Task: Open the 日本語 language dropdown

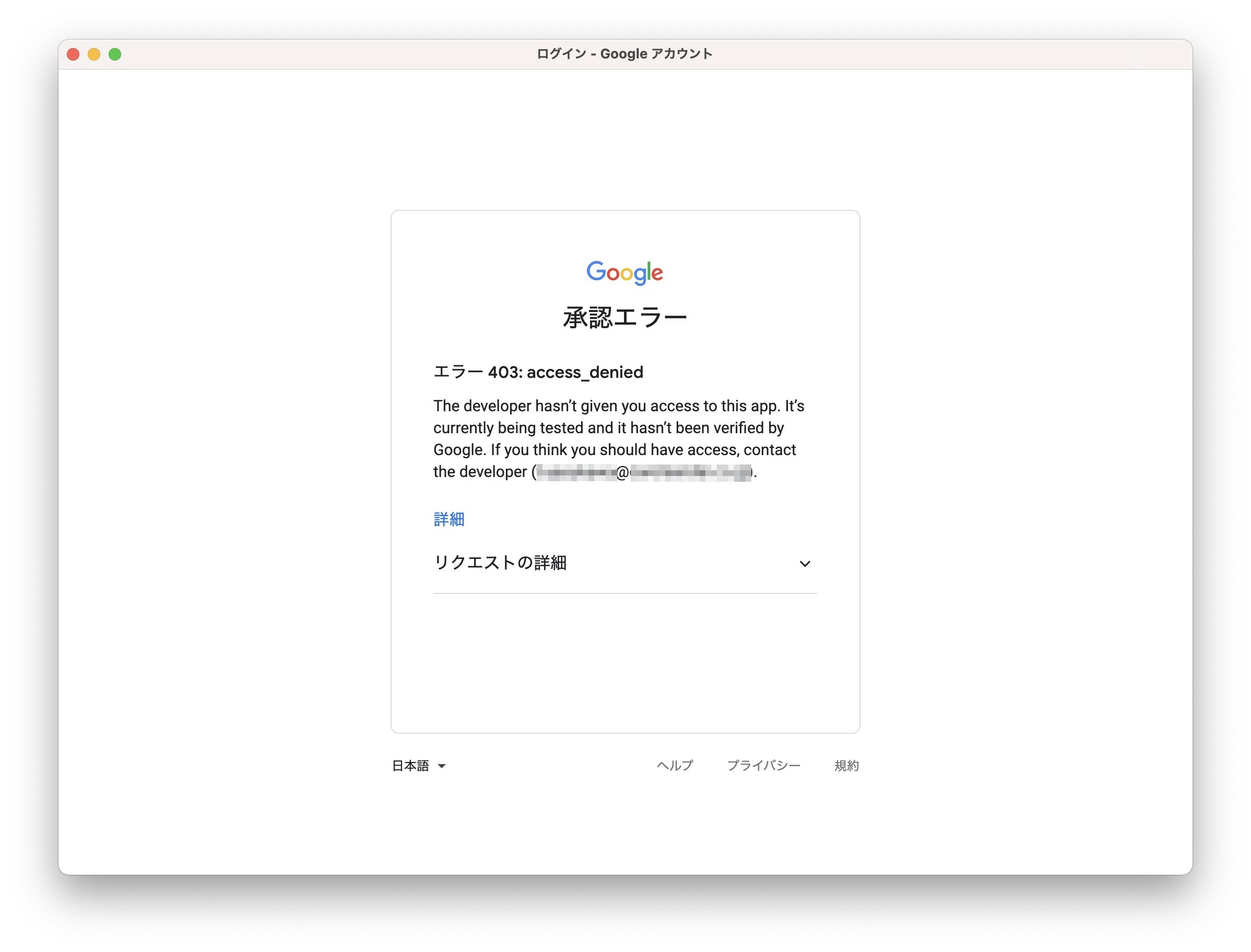Action: tap(411, 766)
